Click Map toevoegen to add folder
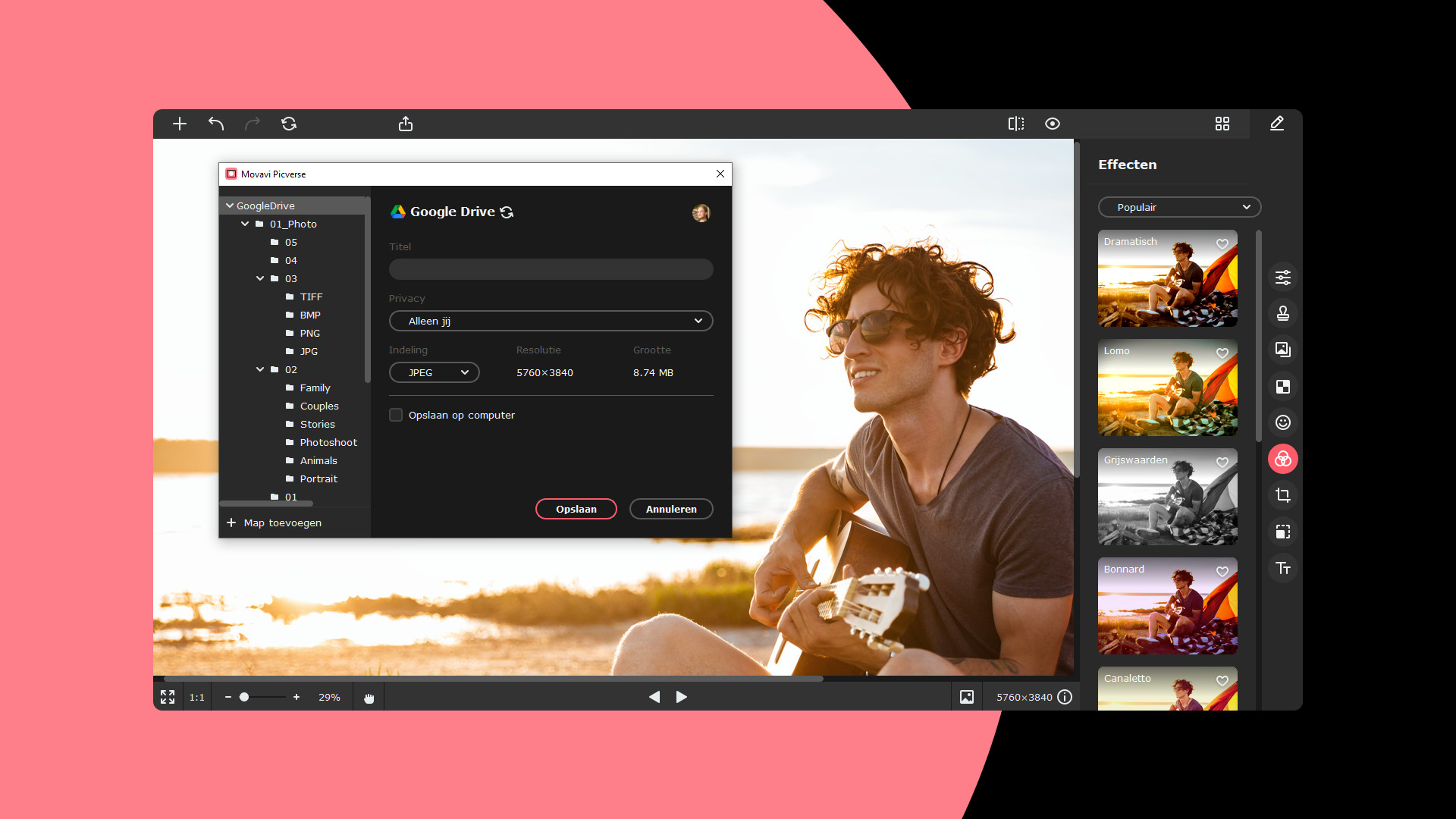 click(x=275, y=522)
